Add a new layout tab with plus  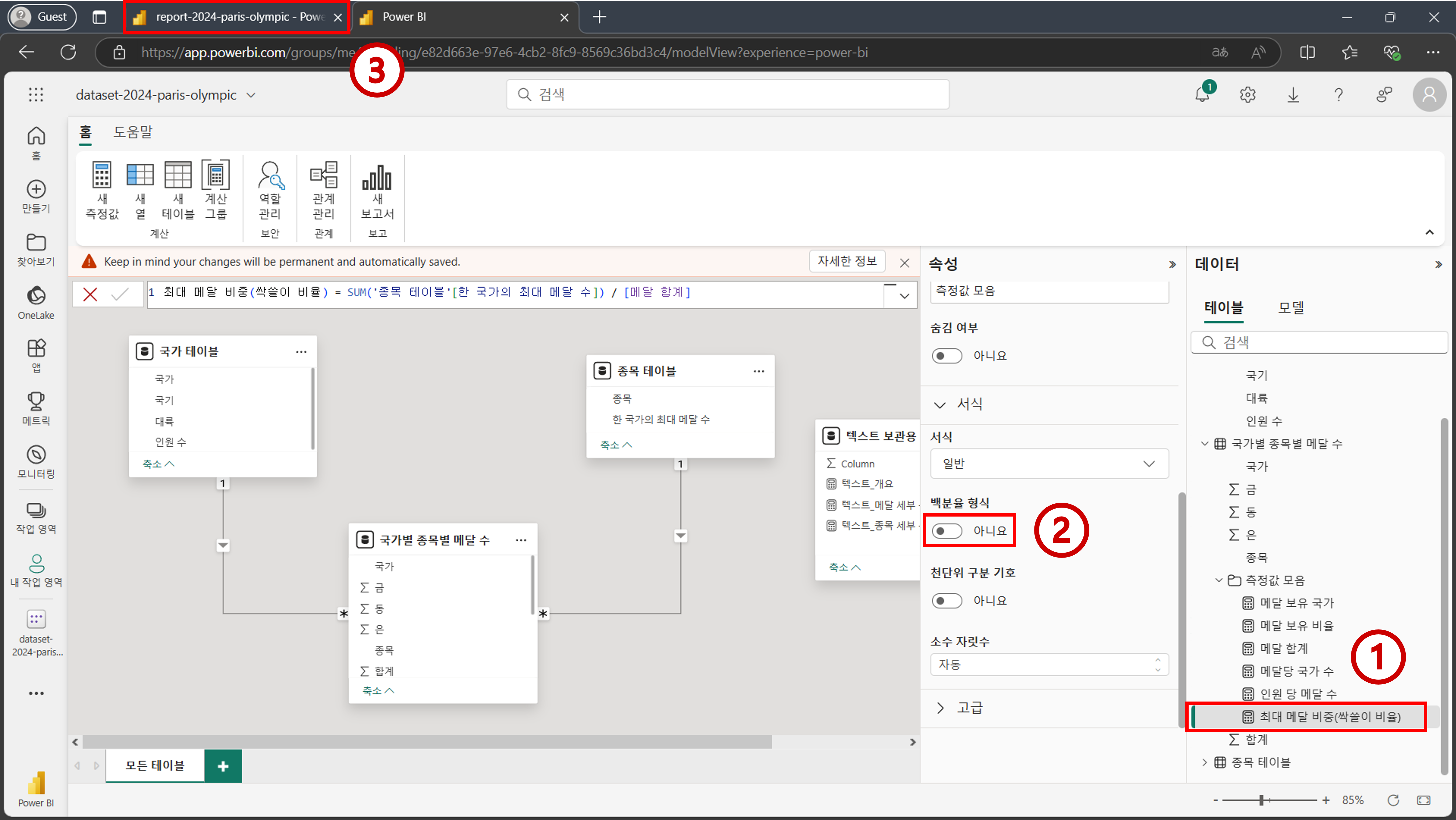coord(223,766)
